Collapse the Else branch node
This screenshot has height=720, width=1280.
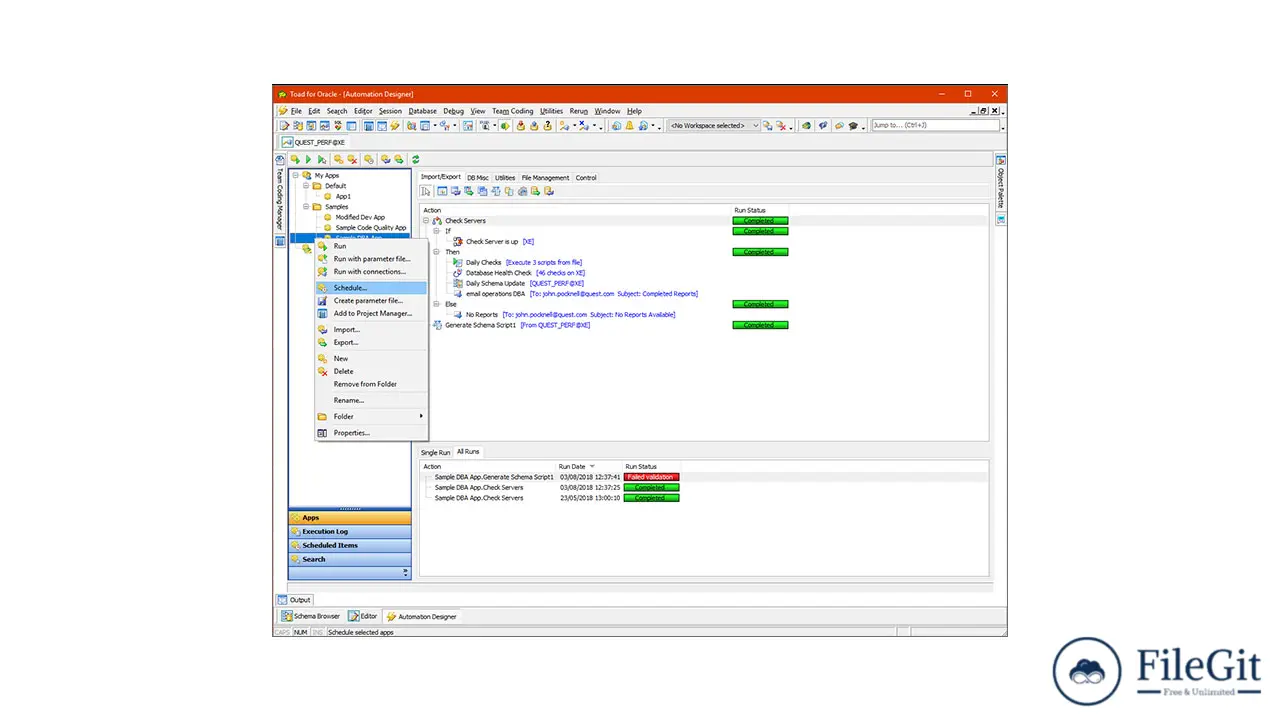pyautogui.click(x=437, y=304)
